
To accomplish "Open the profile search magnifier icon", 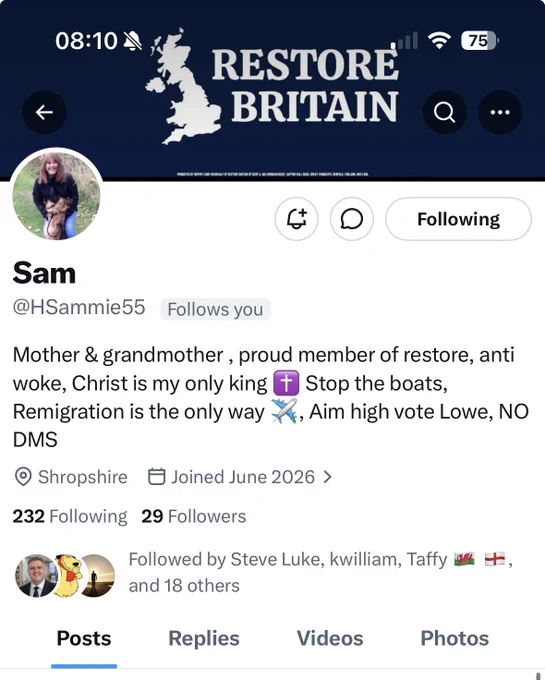I will click(x=444, y=112).
